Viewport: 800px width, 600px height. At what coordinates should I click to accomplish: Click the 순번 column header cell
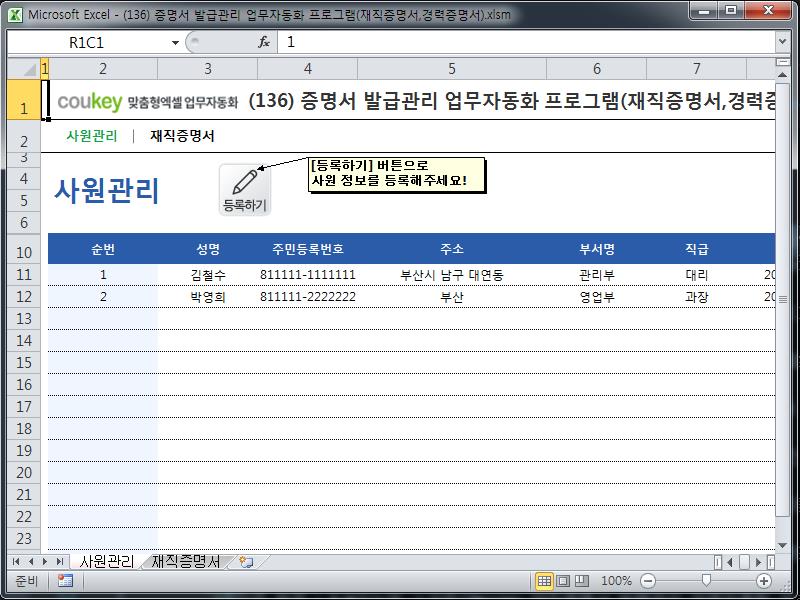click(103, 249)
